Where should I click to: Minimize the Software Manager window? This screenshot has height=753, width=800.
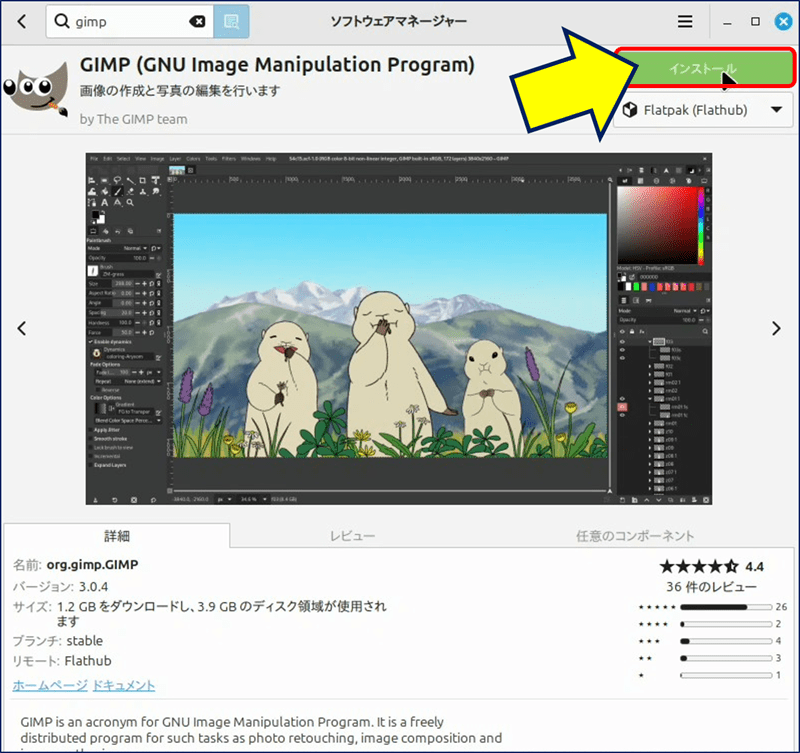point(727,22)
